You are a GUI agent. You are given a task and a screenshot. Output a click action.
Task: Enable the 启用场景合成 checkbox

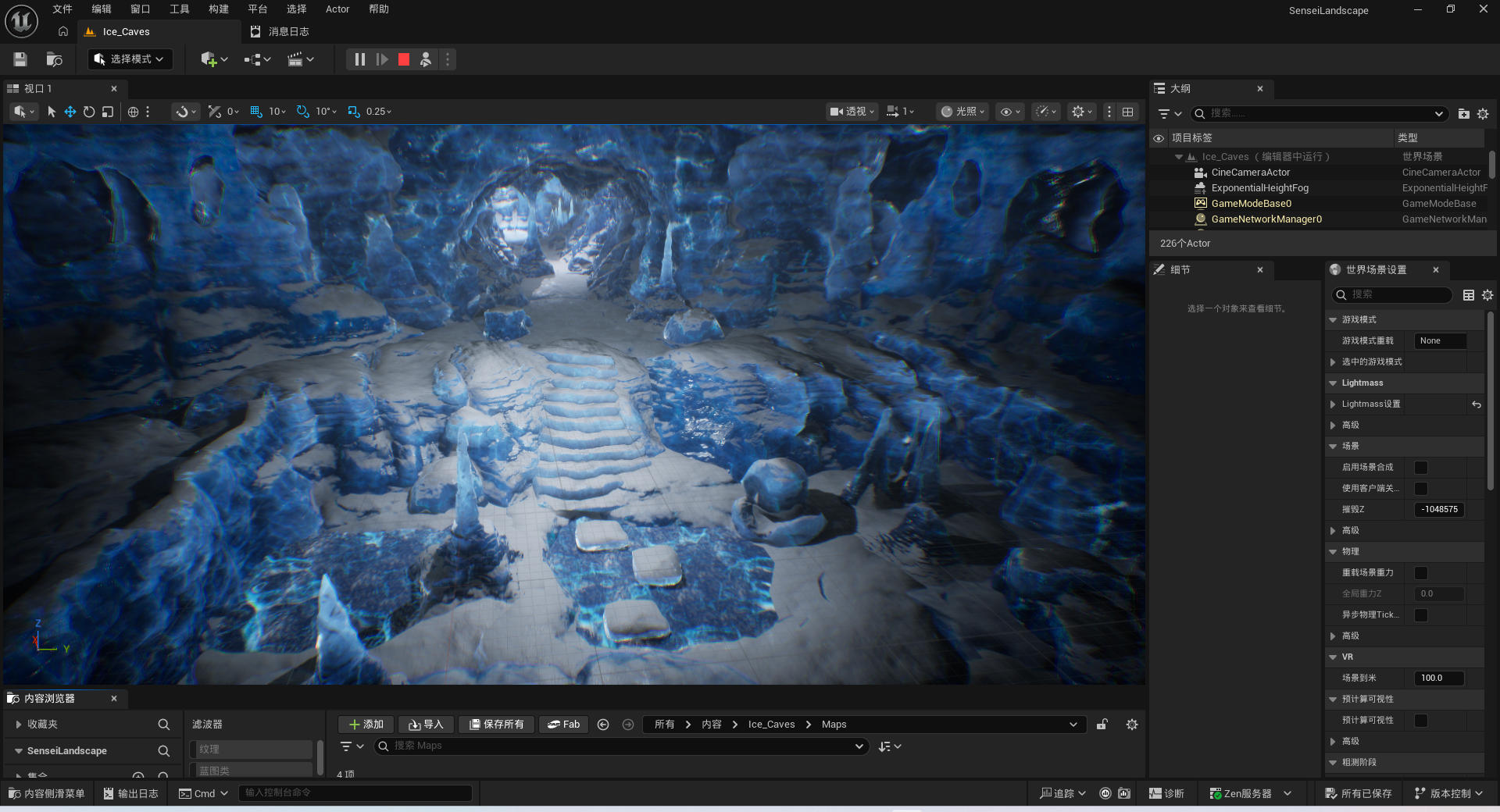pos(1421,468)
